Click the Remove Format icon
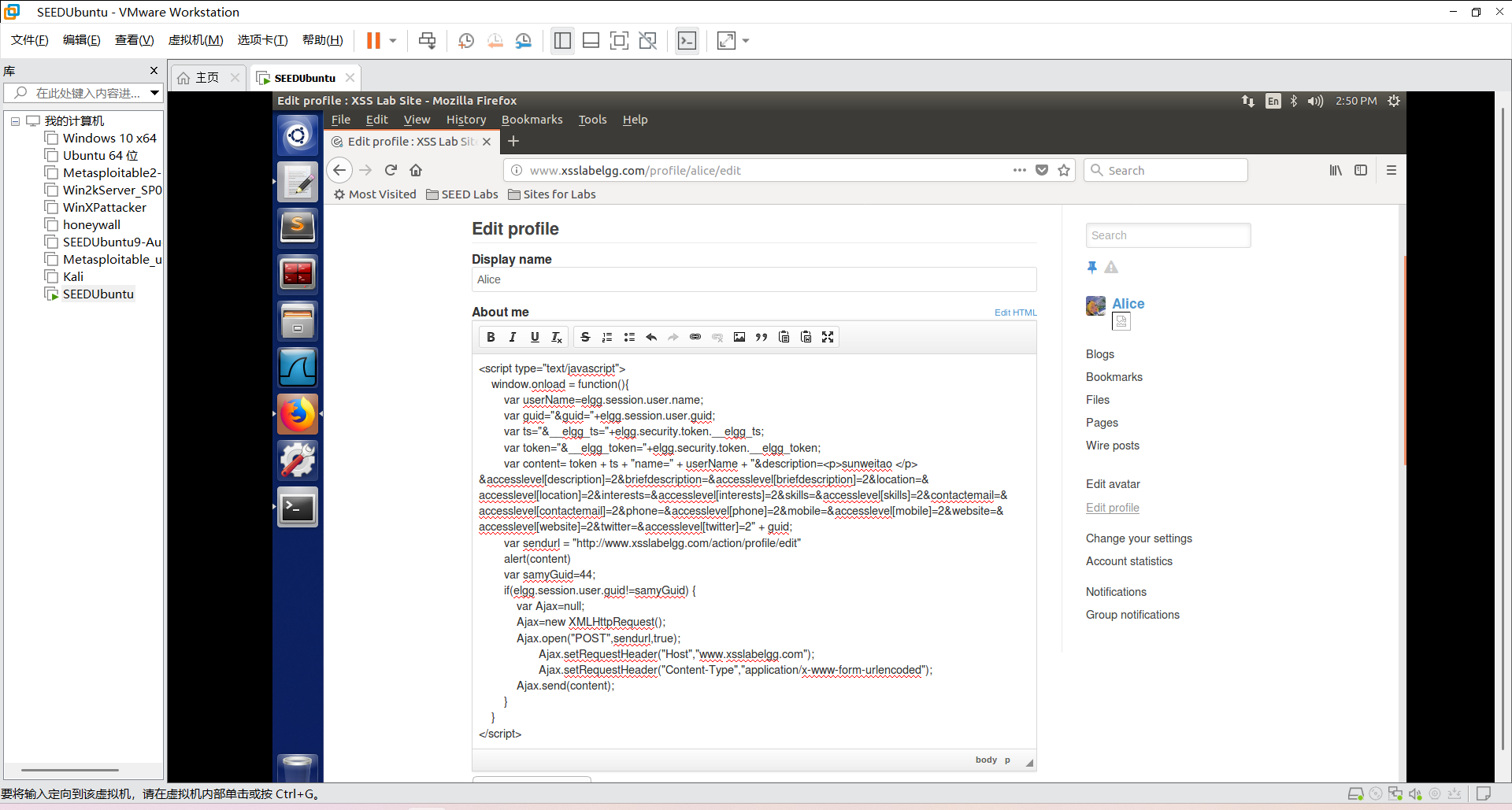 (557, 337)
